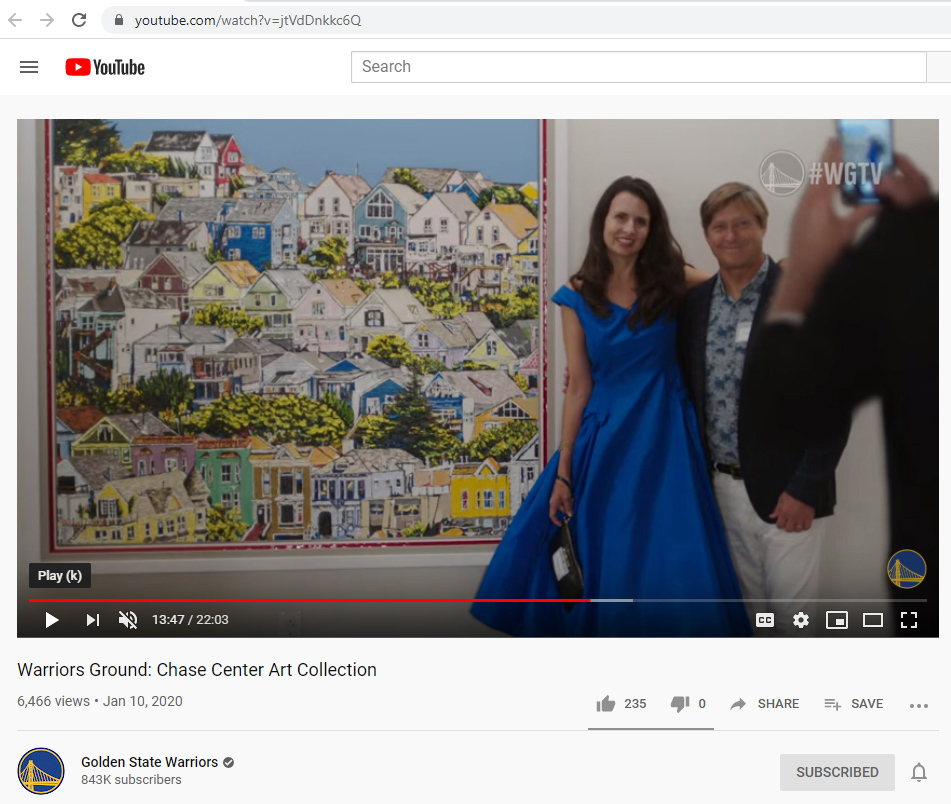
Task: Click video title Warriors Ground: Chase Center
Action: pyautogui.click(x=197, y=669)
